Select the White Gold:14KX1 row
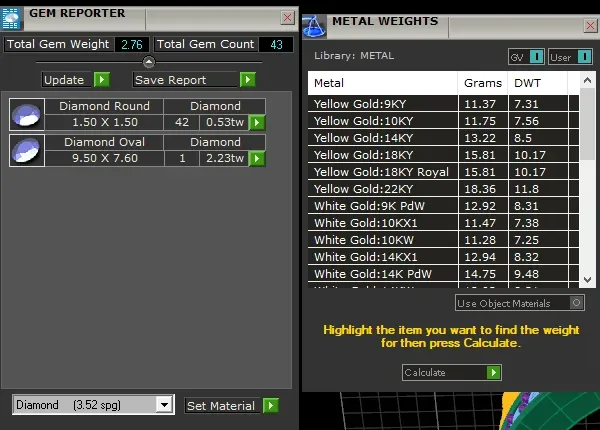Screen dimensions: 600x430 pos(443,257)
